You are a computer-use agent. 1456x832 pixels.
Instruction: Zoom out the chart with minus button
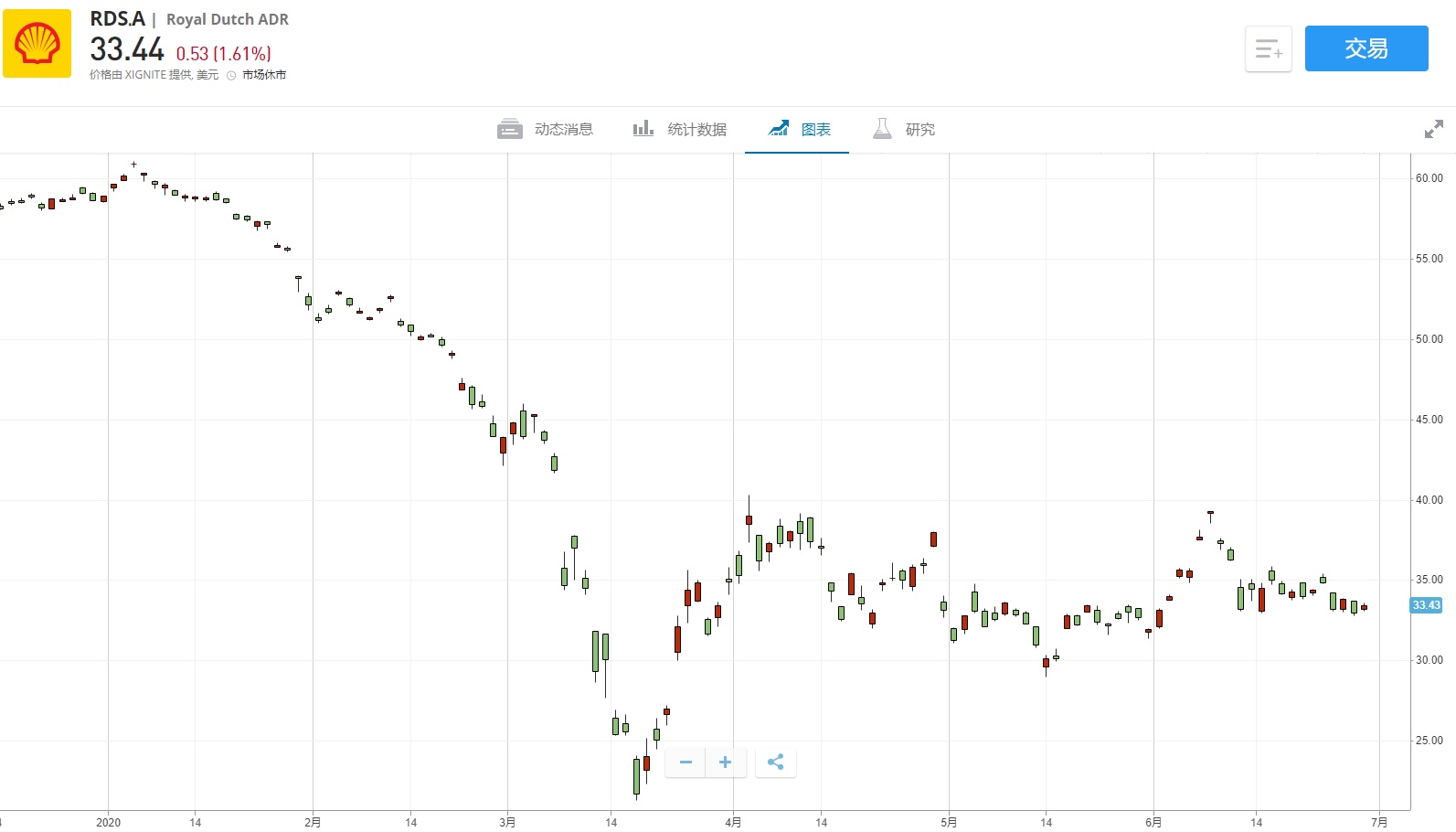pos(685,763)
